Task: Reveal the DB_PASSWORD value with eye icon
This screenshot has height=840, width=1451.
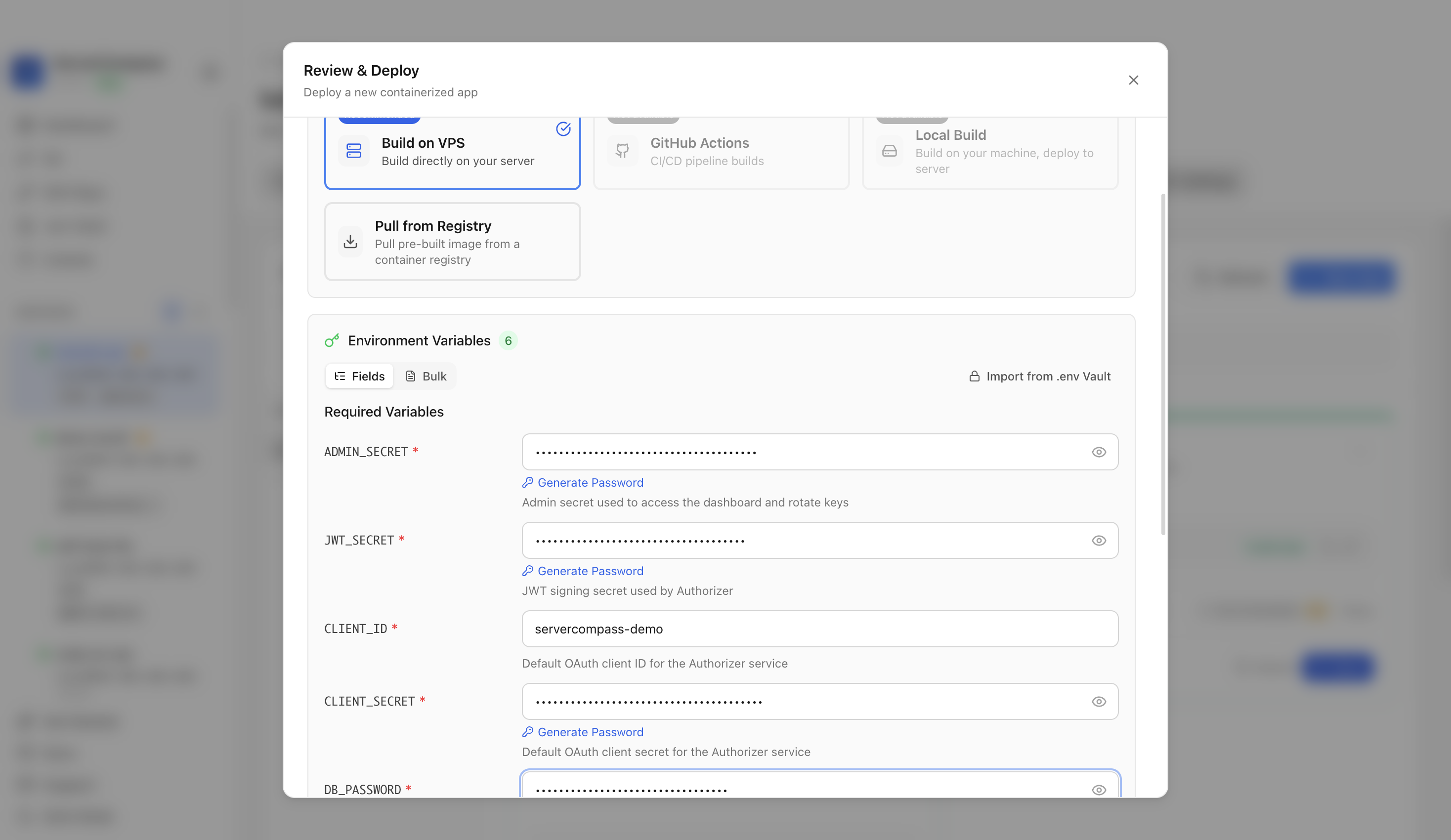Action: tap(1099, 789)
